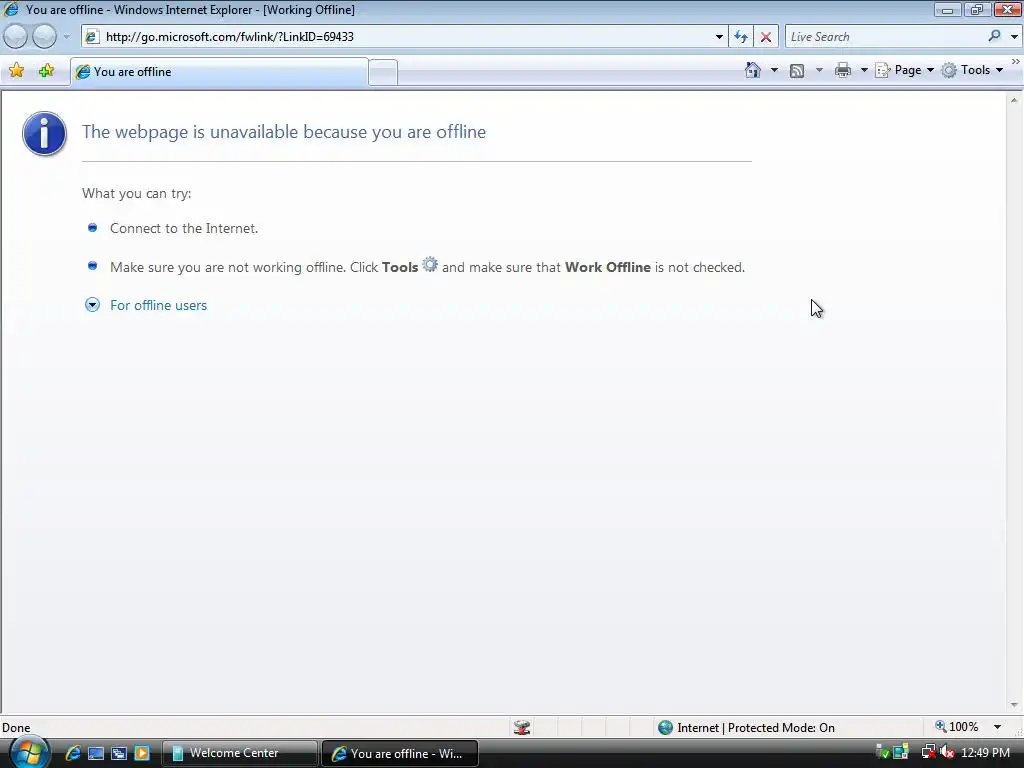Click Switch between windows Quick Launch icon
The image size is (1024, 768).
click(119, 753)
